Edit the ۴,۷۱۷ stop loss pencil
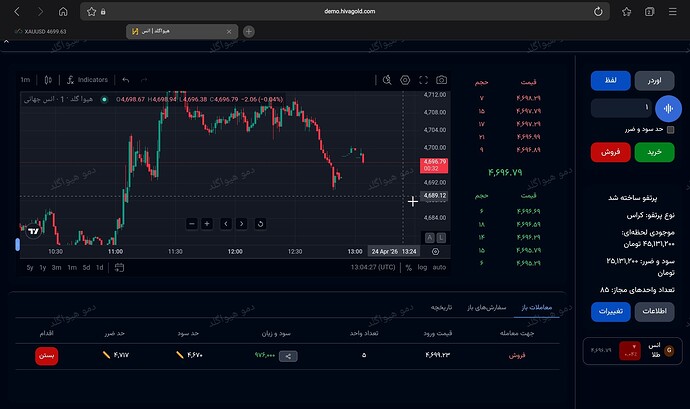 pyautogui.click(x=106, y=355)
